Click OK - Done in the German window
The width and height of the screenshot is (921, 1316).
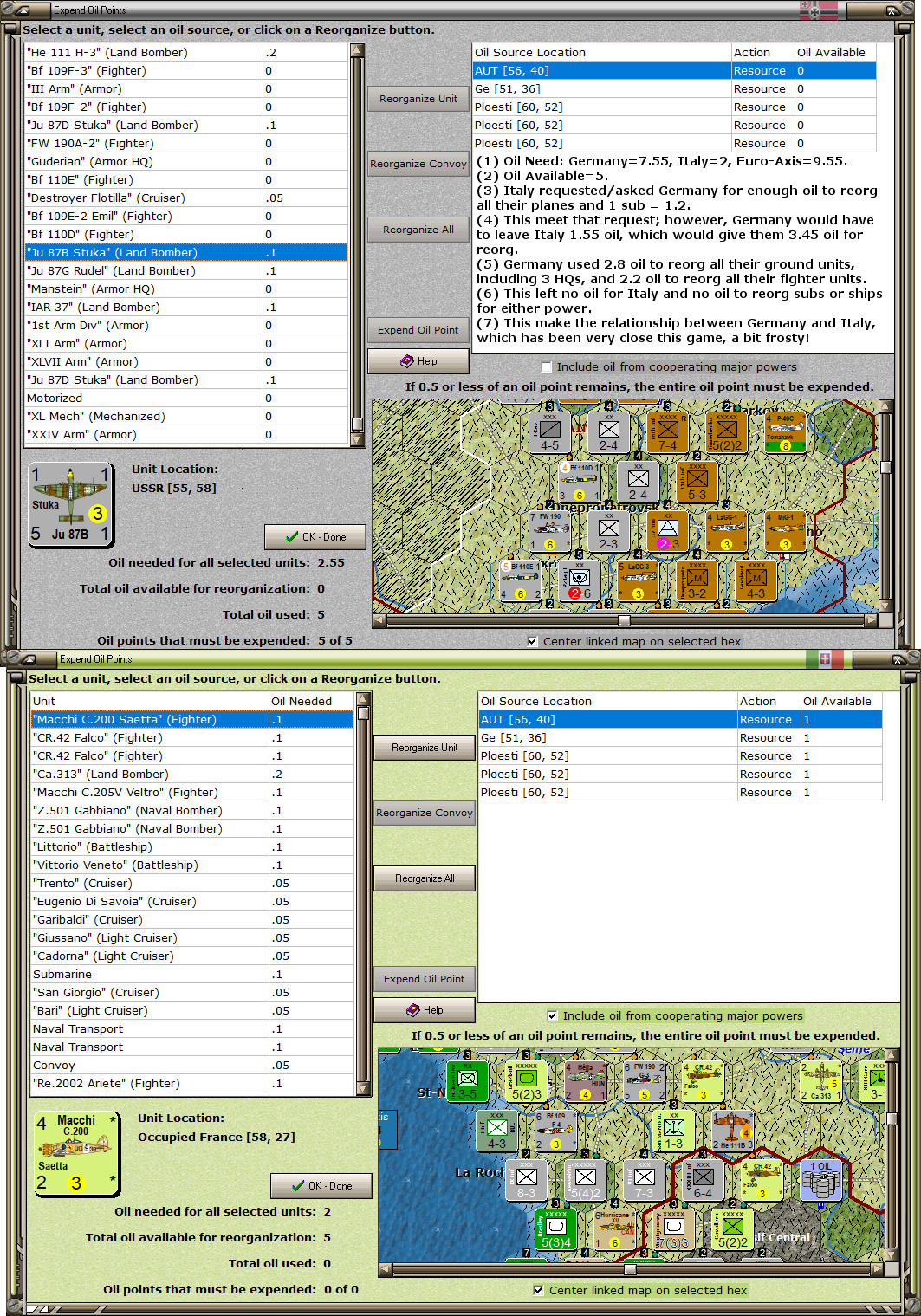click(315, 537)
